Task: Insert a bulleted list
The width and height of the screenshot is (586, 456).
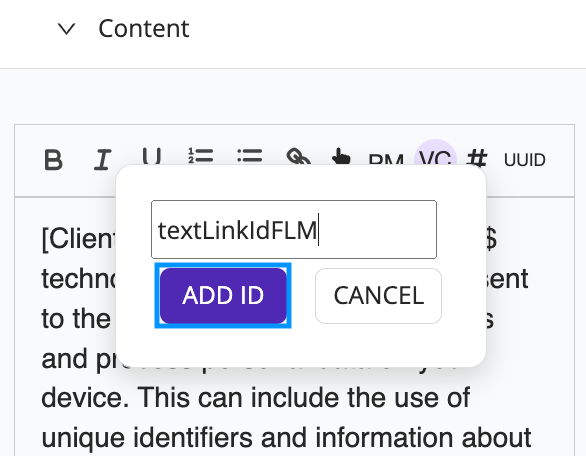Action: pyautogui.click(x=250, y=156)
